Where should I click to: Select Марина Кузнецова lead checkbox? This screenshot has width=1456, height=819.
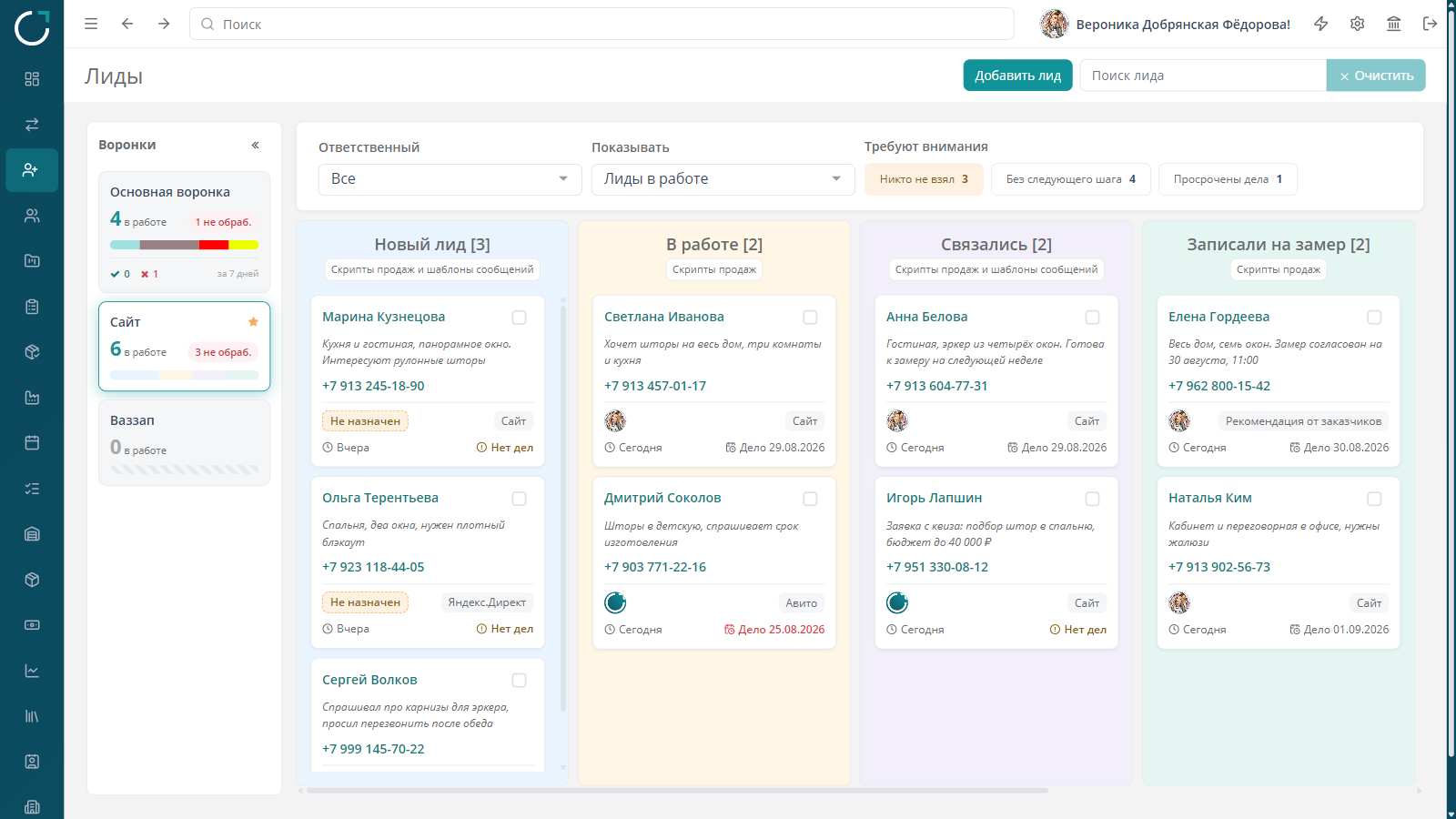pyautogui.click(x=519, y=318)
